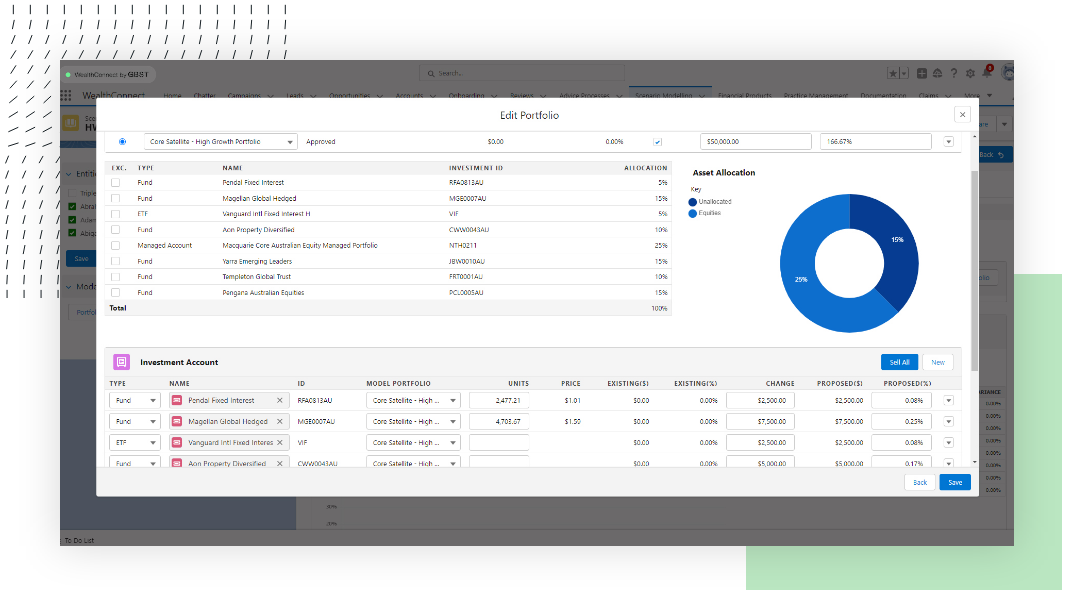Tick the exclude box for Vanguard Intl Fixed Interest H
The image size is (1074, 606).
115,214
